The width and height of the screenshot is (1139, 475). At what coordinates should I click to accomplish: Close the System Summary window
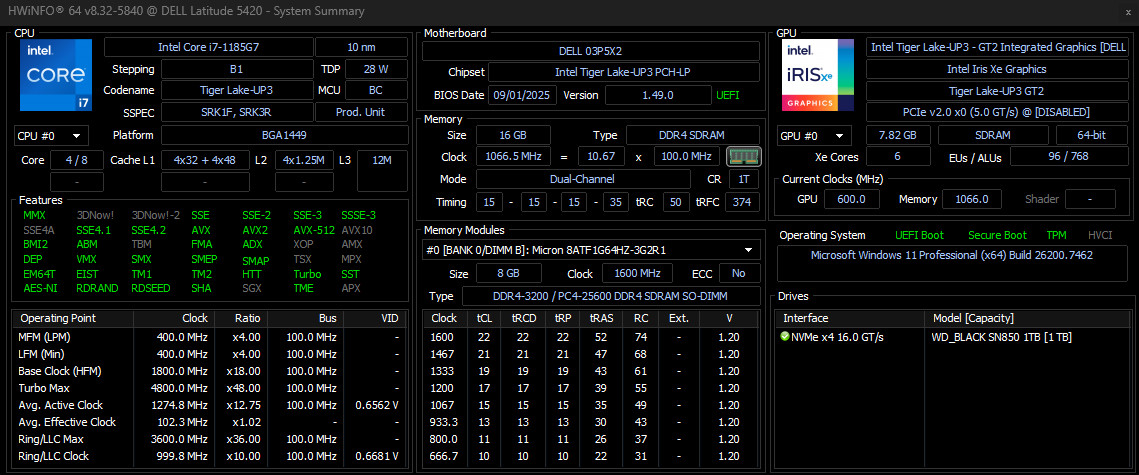coord(1127,12)
